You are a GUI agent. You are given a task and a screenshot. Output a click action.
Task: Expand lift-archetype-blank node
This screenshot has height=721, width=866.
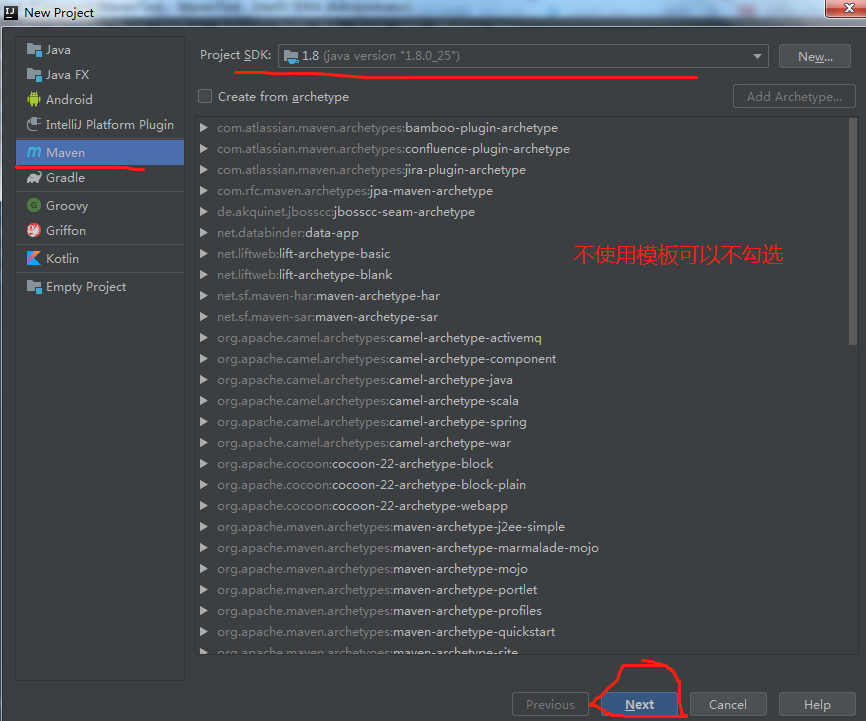(204, 275)
